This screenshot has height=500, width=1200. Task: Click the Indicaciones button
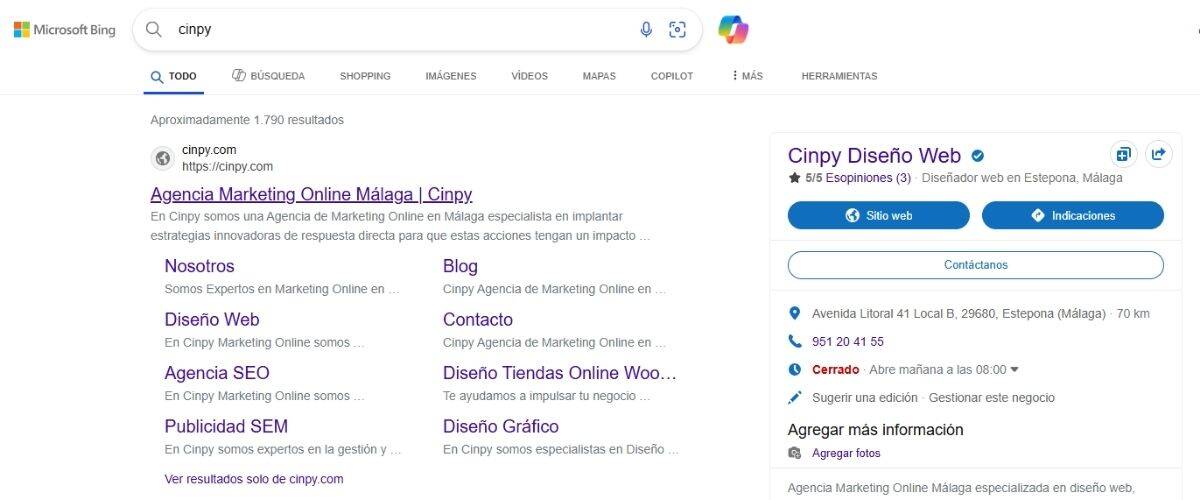point(1073,215)
